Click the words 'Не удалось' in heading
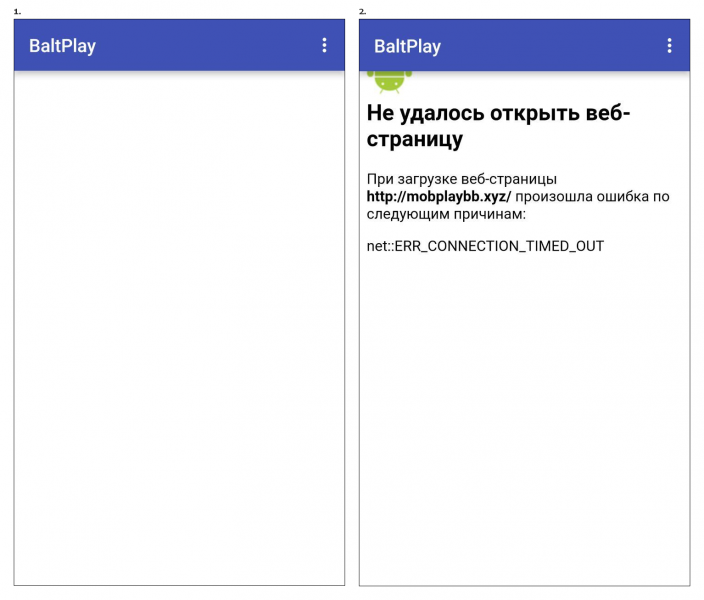 (x=425, y=113)
